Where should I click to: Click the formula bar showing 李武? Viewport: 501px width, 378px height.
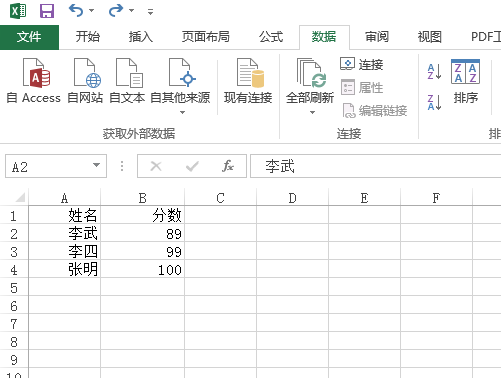click(x=375, y=166)
